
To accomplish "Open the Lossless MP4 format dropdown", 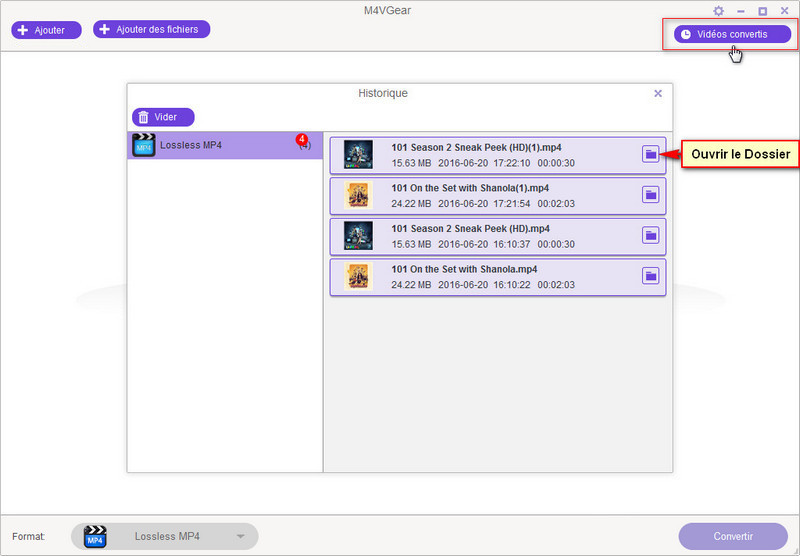I will [165, 536].
